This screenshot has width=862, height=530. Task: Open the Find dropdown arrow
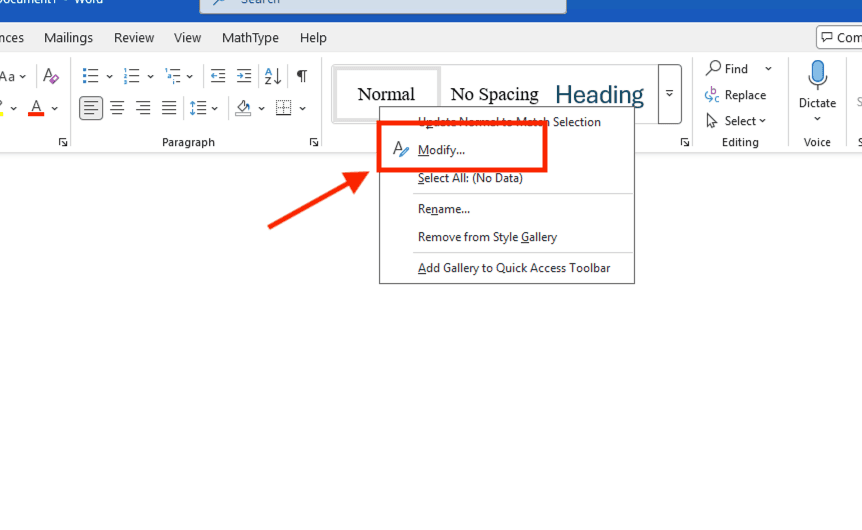[x=768, y=69]
